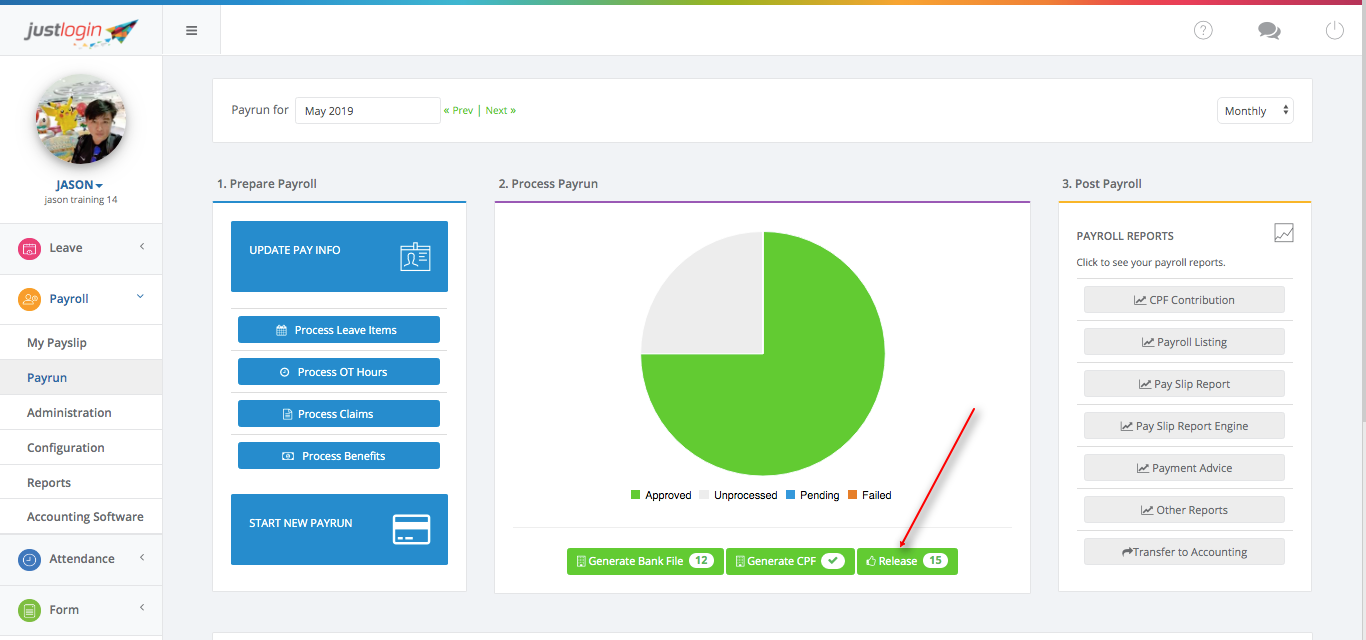
Task: Click the justlogin logo
Action: pos(81,33)
